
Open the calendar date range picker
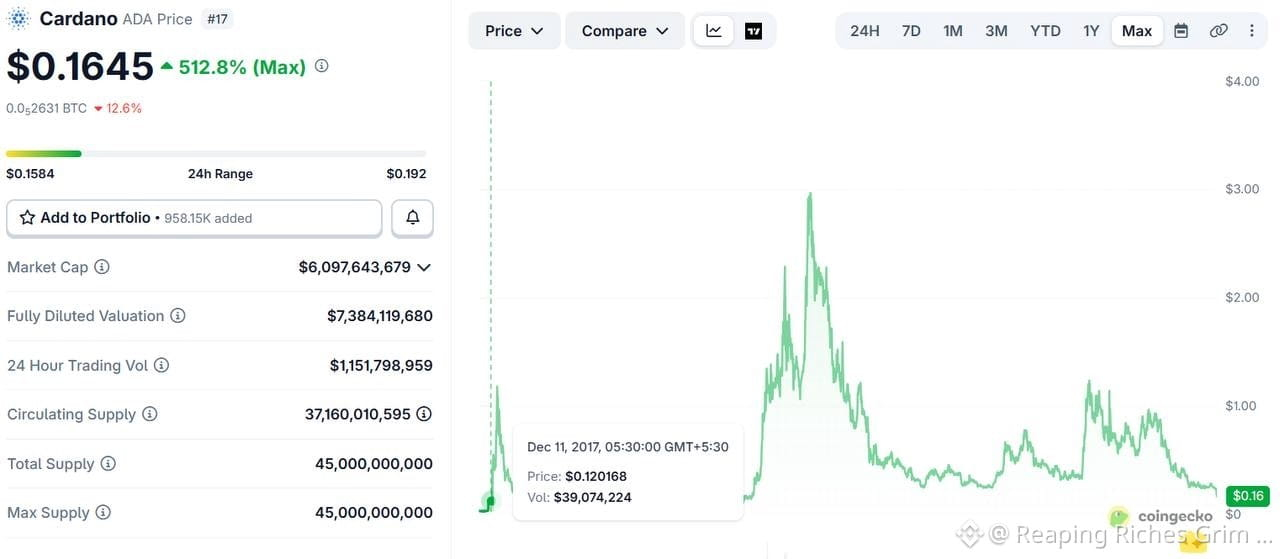coord(1181,31)
